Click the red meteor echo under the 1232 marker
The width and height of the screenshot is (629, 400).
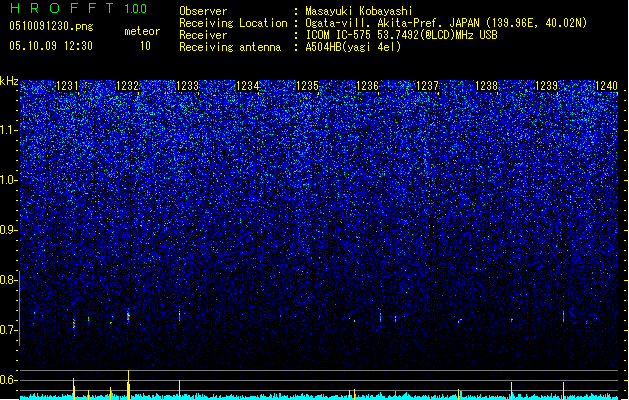pos(128,316)
